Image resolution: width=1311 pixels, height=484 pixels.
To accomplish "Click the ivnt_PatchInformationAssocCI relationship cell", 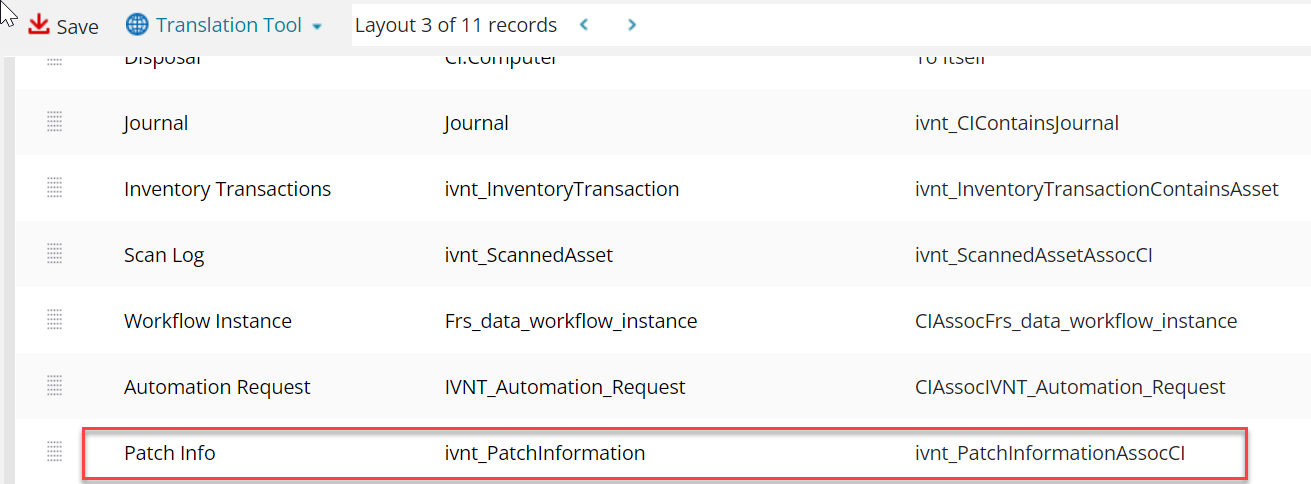I will (1050, 453).
